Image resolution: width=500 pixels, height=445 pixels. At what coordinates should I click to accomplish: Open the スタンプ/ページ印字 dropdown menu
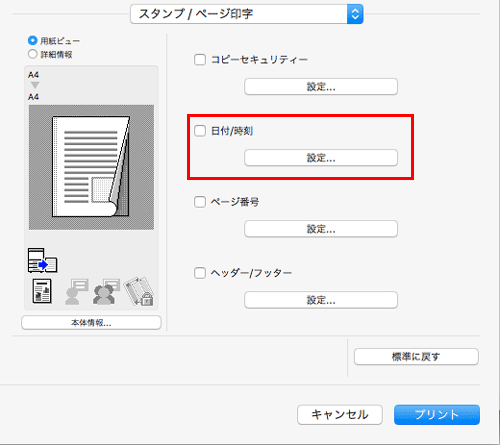247,14
